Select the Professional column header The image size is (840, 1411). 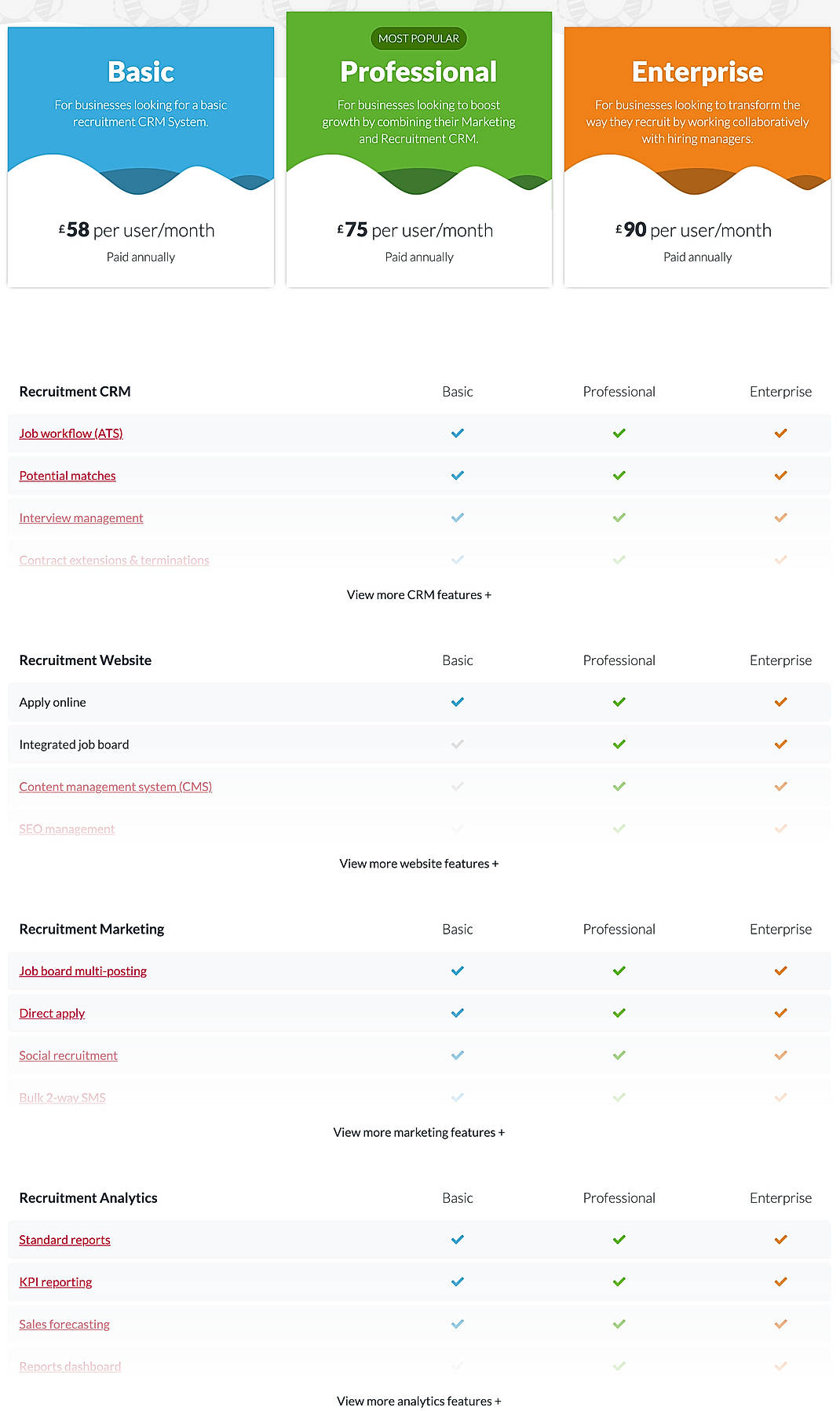(619, 391)
